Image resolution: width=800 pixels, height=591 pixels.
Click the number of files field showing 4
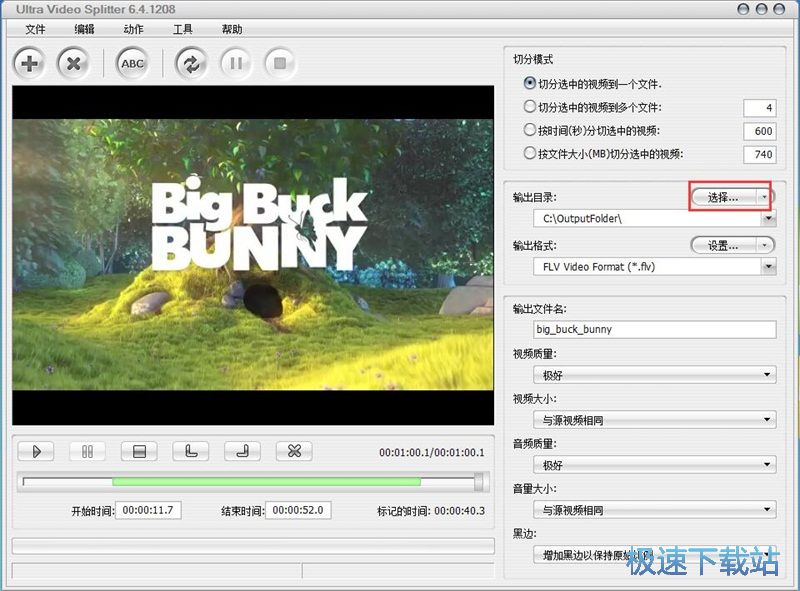760,108
